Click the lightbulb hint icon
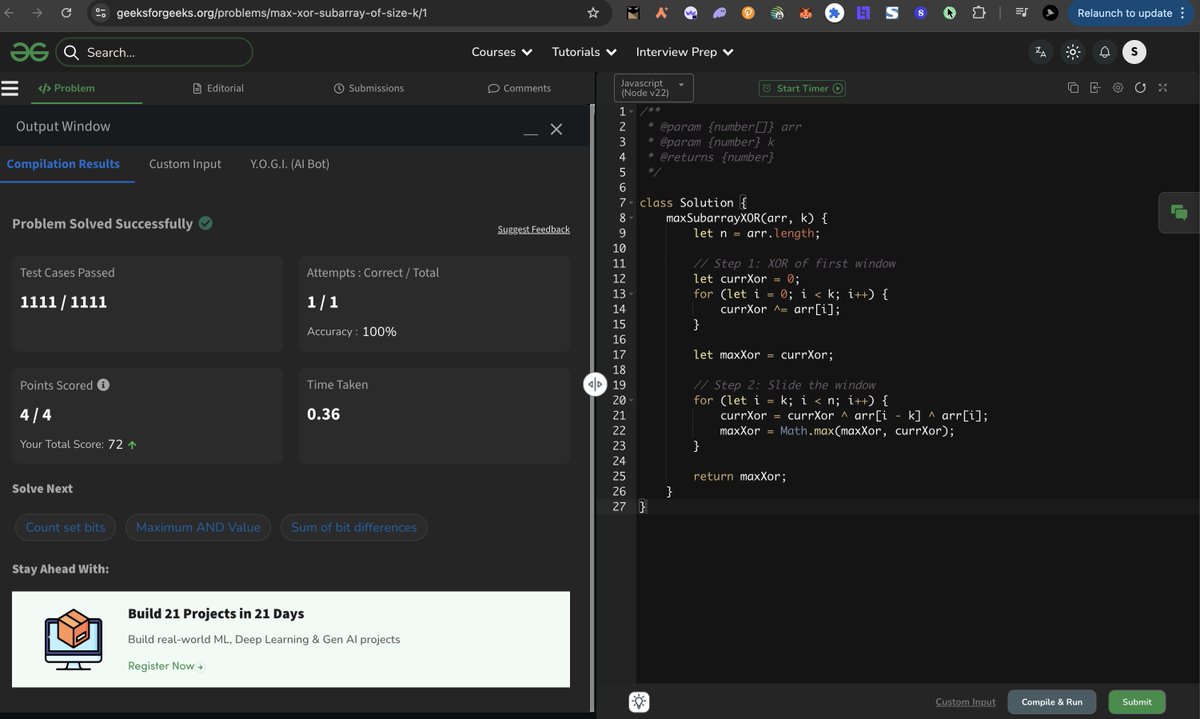Viewport: 1200px width, 719px height. pyautogui.click(x=640, y=702)
